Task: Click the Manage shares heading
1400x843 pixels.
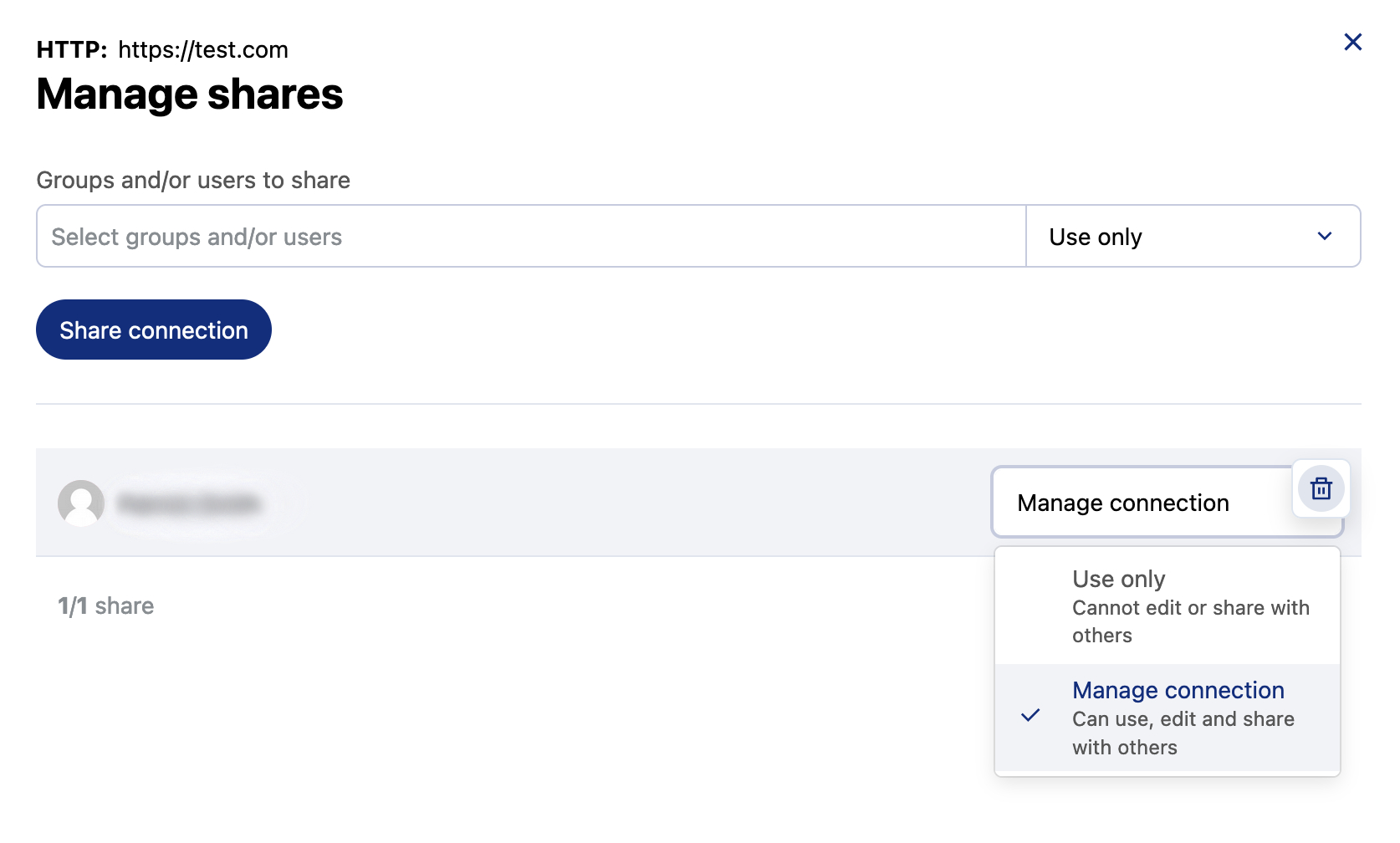Action: click(x=189, y=95)
